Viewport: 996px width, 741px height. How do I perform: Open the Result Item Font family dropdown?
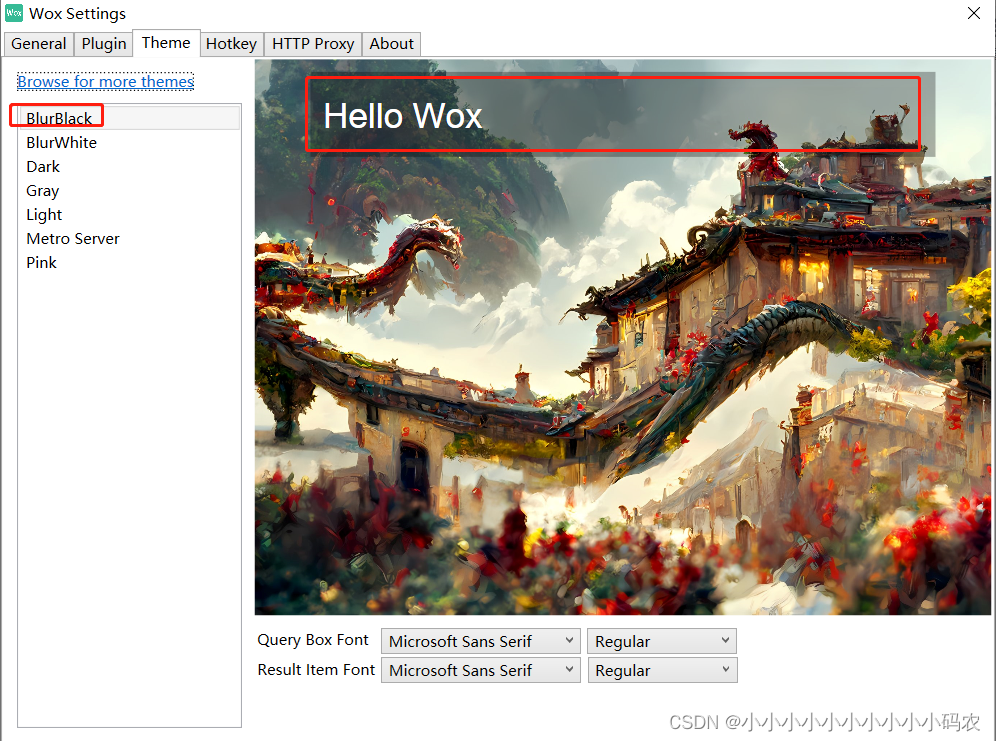point(481,671)
